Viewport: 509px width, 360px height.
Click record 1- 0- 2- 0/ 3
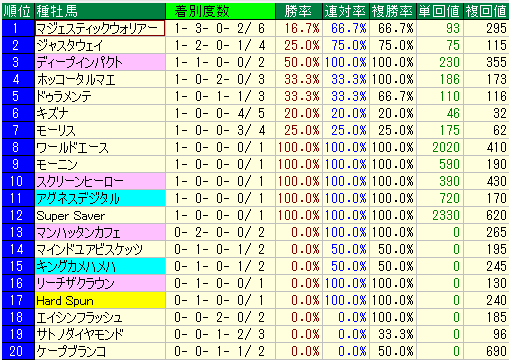pyautogui.click(x=220, y=79)
